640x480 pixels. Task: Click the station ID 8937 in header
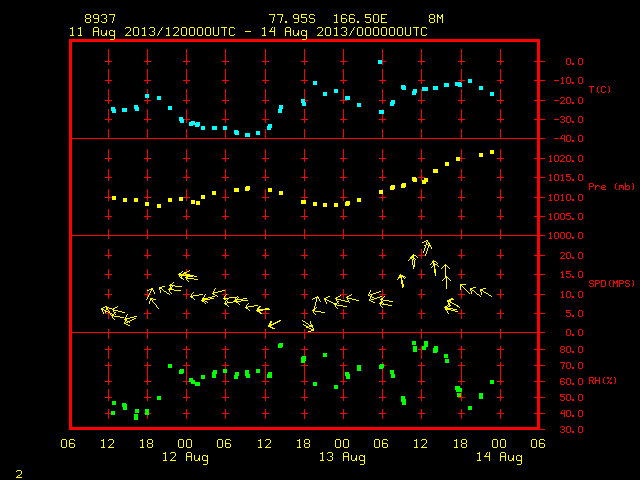pos(100,19)
